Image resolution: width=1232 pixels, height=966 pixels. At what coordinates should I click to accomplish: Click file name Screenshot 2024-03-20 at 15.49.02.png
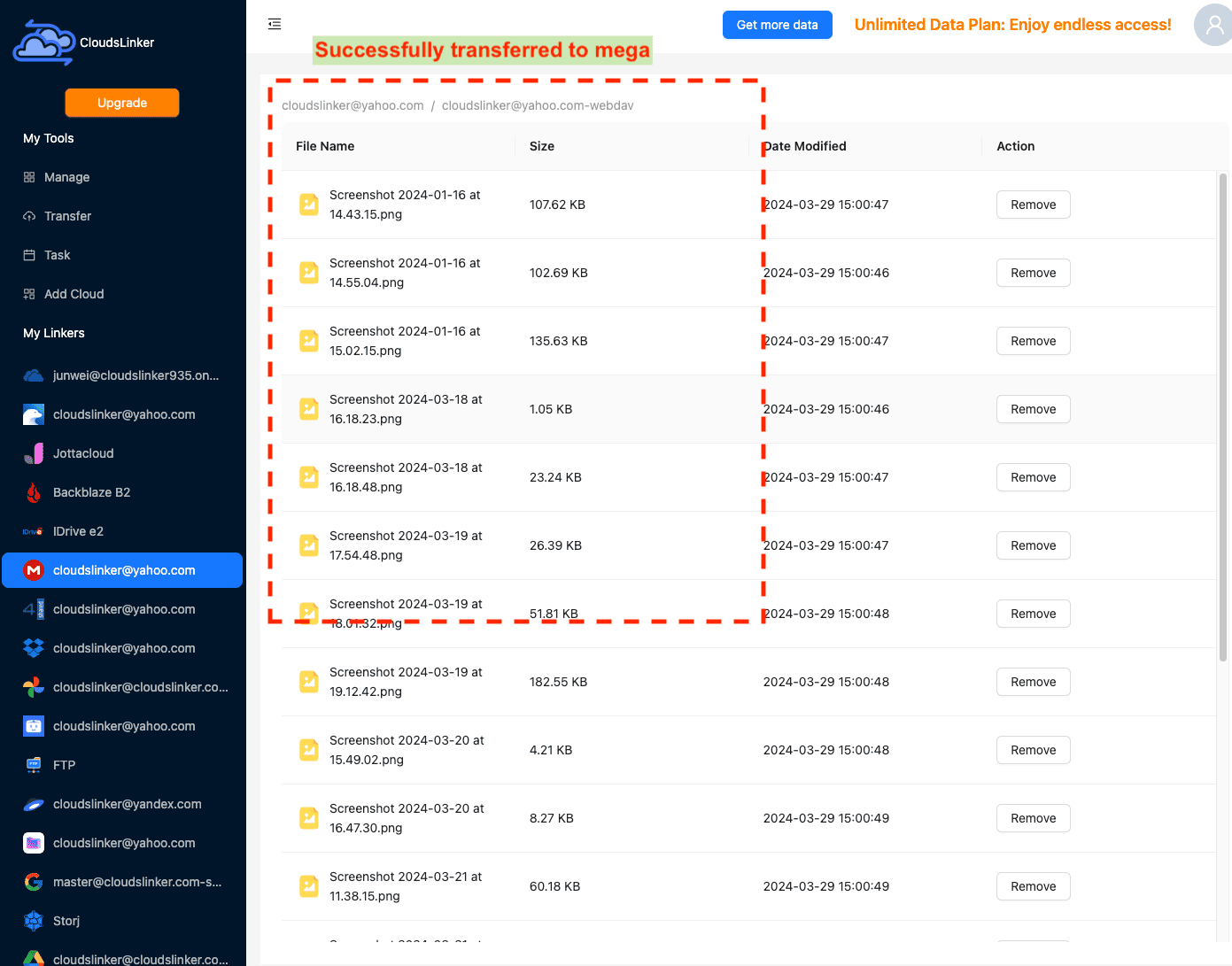pyautogui.click(x=407, y=750)
